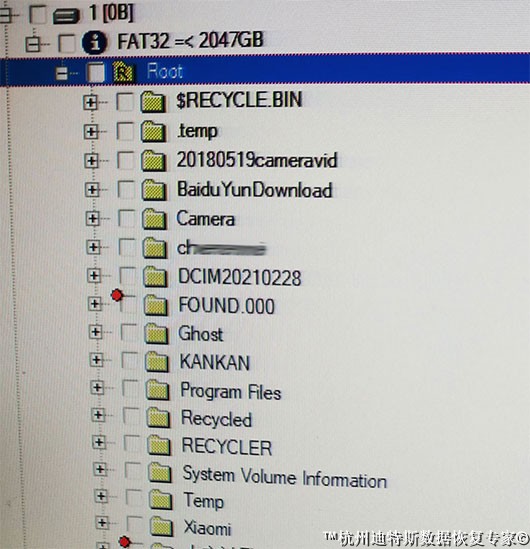Select the RECYCLER folder label
Viewport: 530px width, 549px height.
[227, 447]
